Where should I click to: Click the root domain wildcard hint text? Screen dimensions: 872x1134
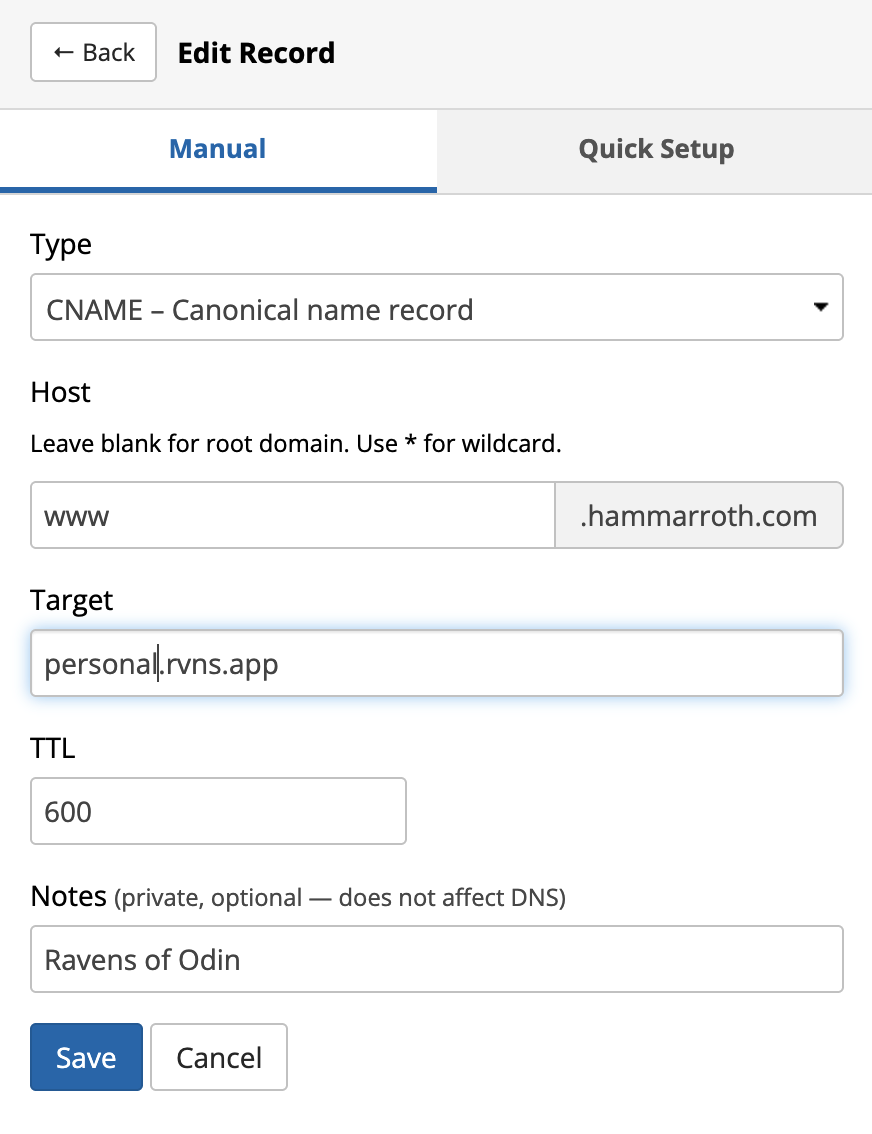[x=296, y=443]
